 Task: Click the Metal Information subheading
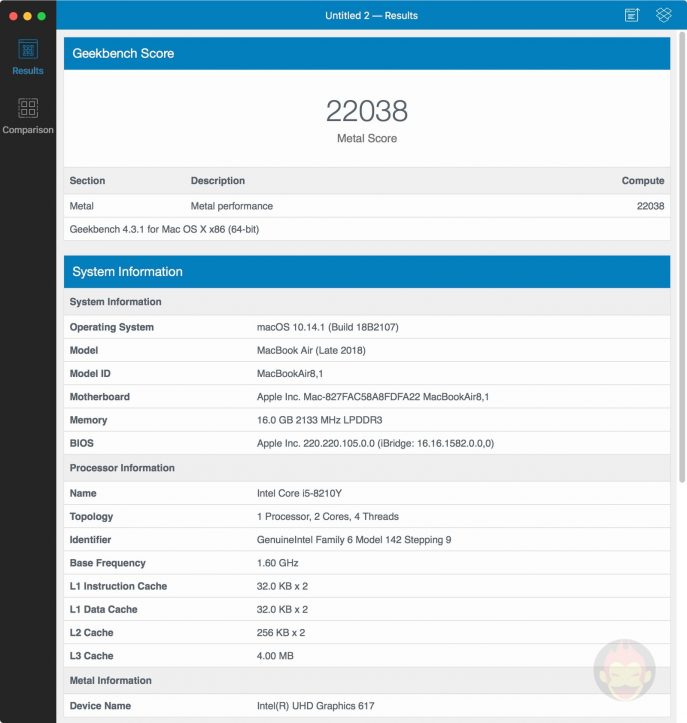[110, 681]
